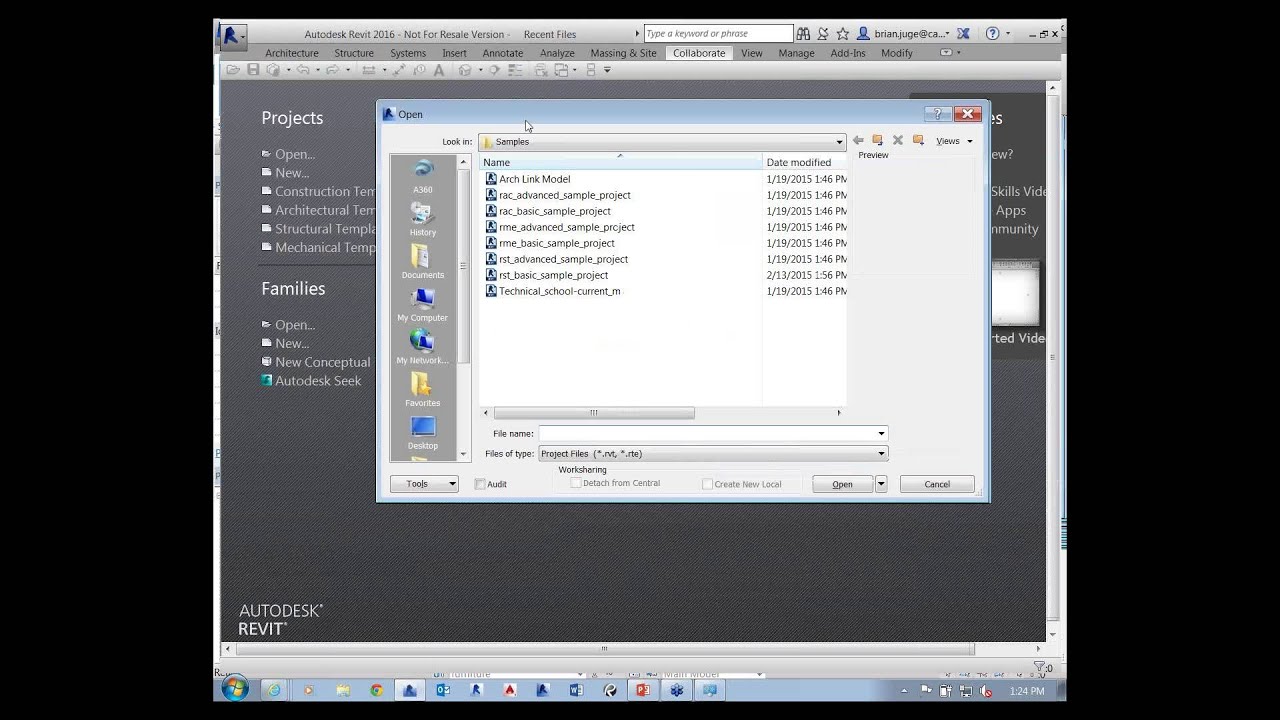Go to Documents in the places sidebar

point(423,261)
